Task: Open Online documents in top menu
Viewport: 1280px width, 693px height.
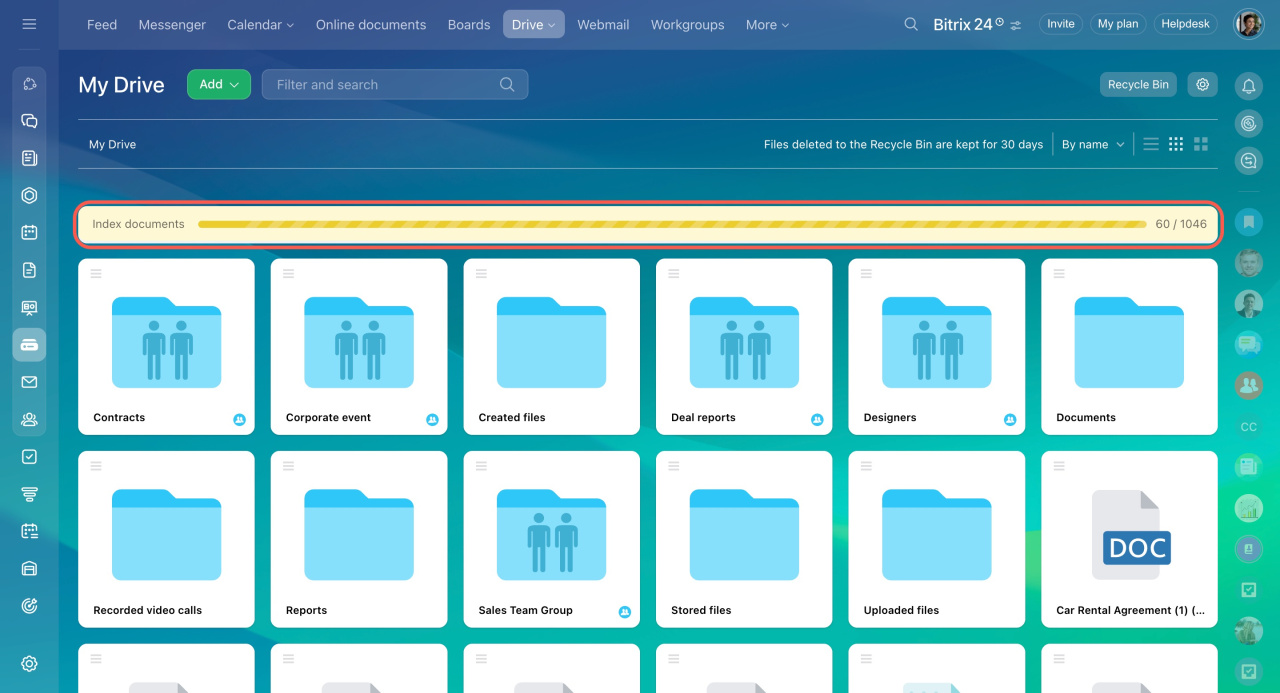Action: pyautogui.click(x=371, y=25)
